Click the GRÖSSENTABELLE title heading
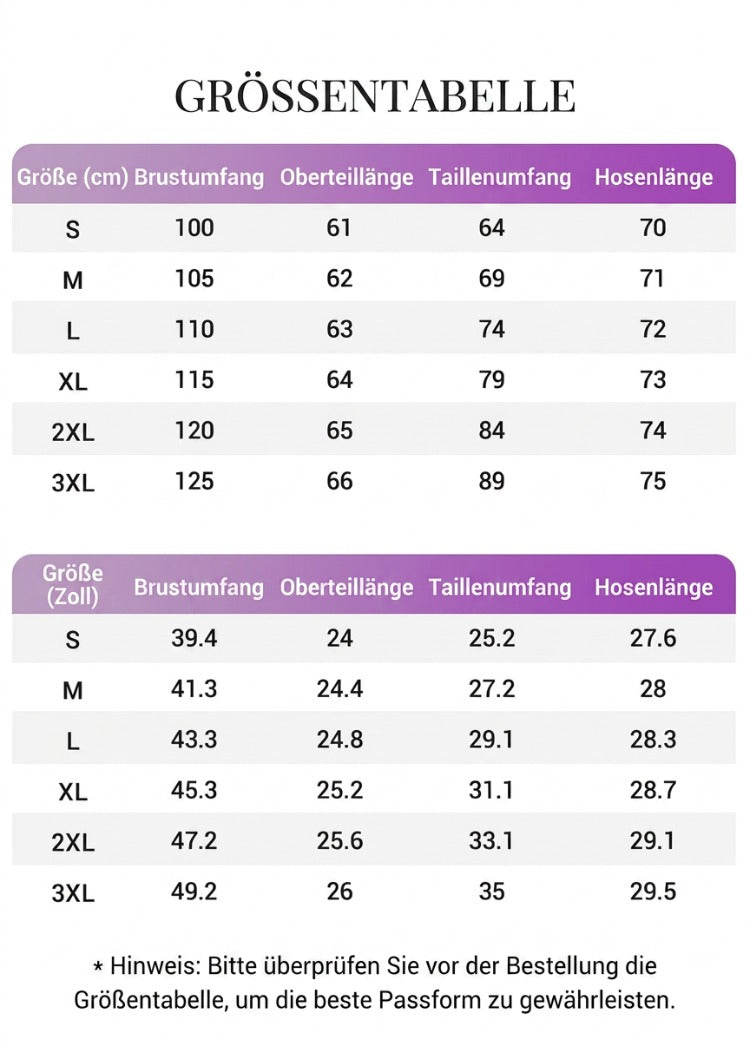The image size is (750, 1053). 375,95
